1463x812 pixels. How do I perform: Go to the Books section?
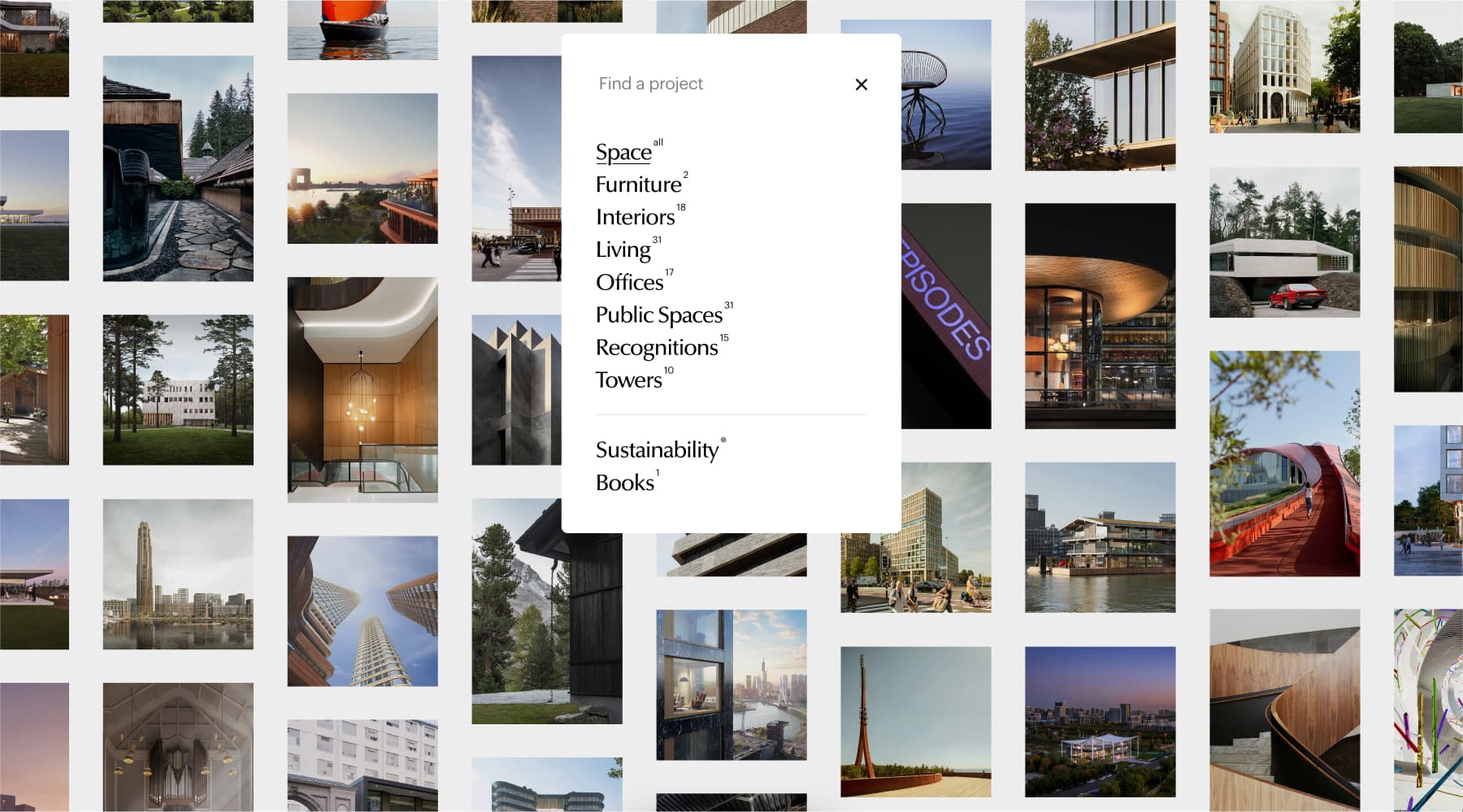tap(624, 482)
